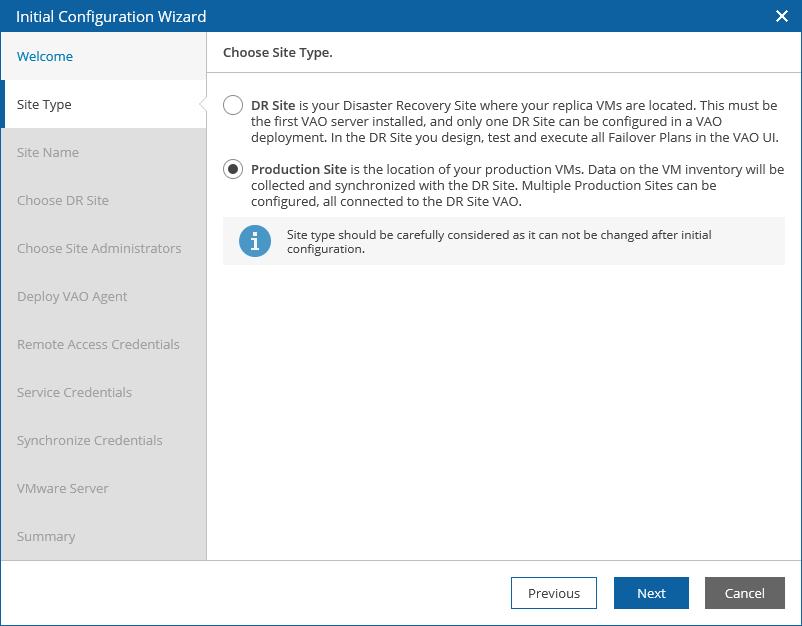The image size is (802, 626).
Task: Select the Production Site radio button
Action: pos(233,169)
